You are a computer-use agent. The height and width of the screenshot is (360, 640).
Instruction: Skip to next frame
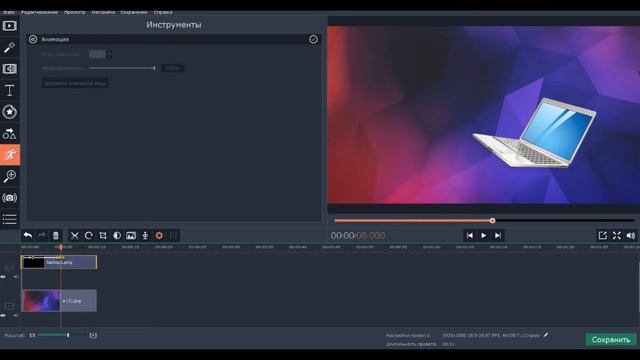pos(498,236)
